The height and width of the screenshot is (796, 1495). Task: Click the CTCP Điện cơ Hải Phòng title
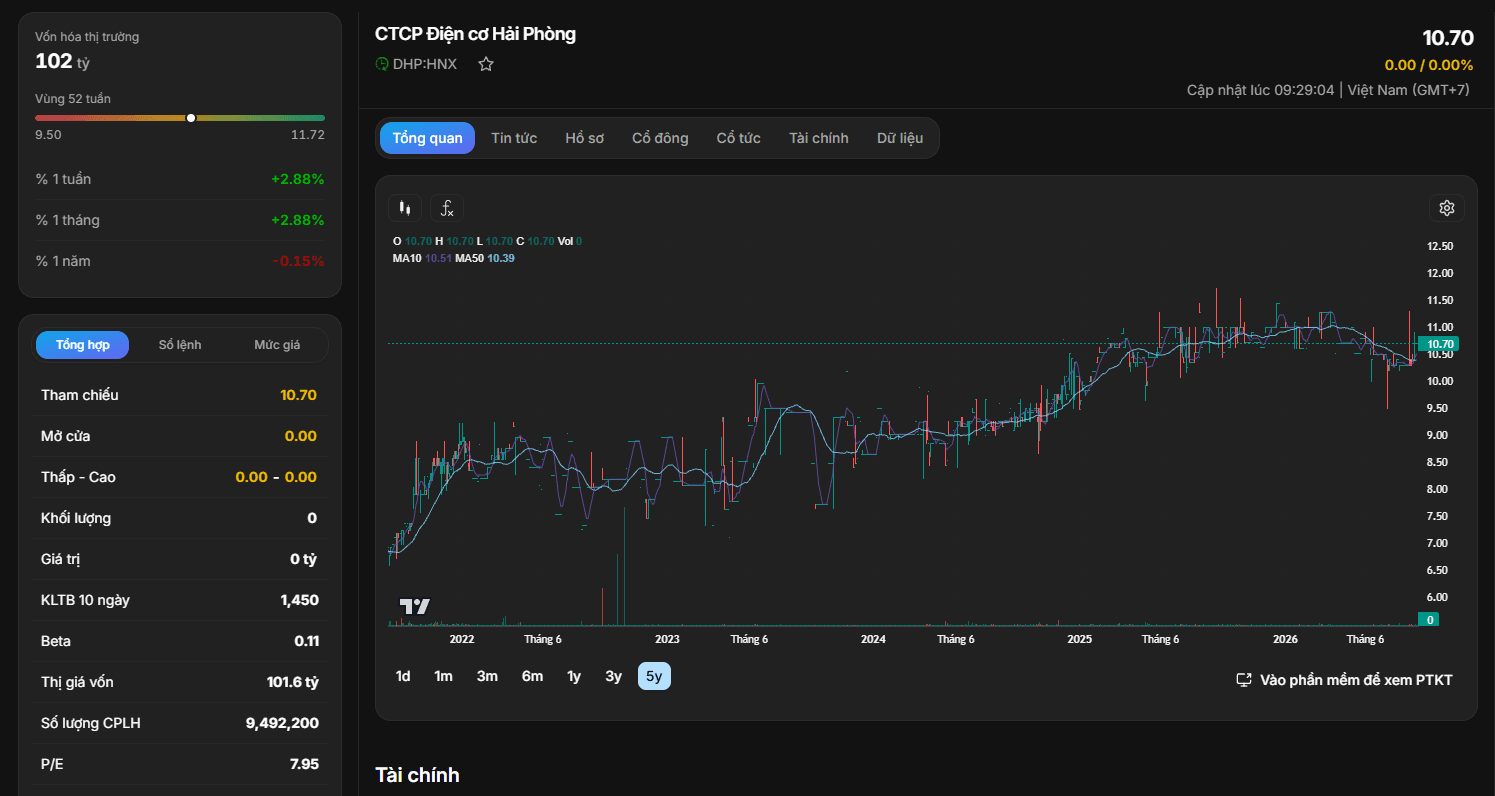click(x=475, y=34)
